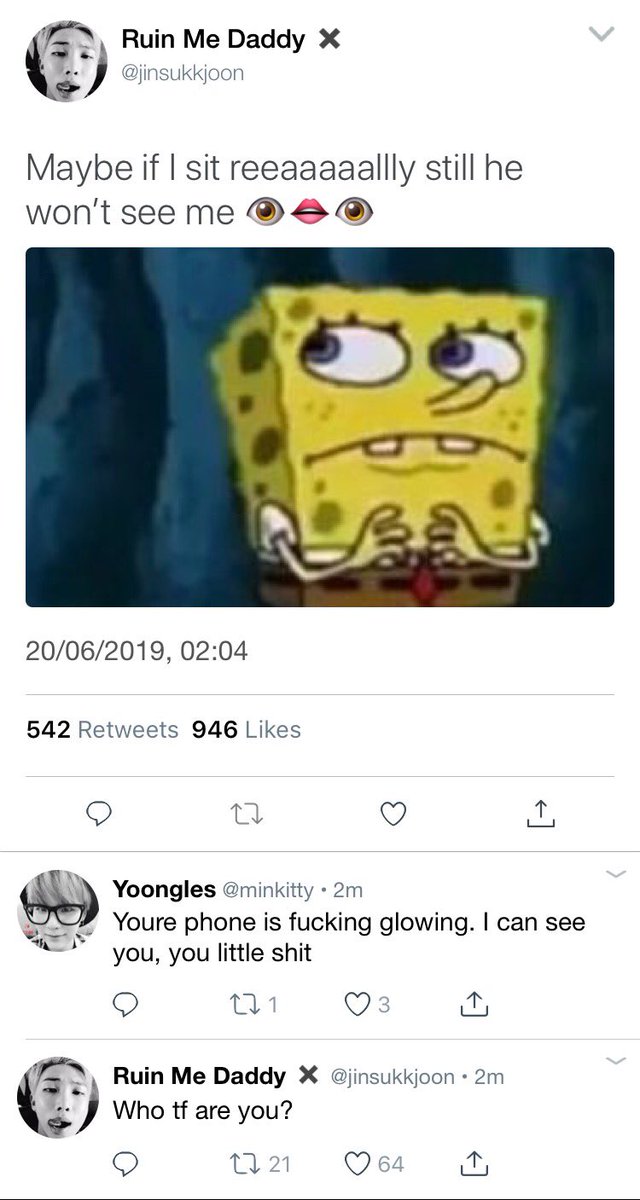Reply to the main SpongeBob tweet

(x=97, y=815)
